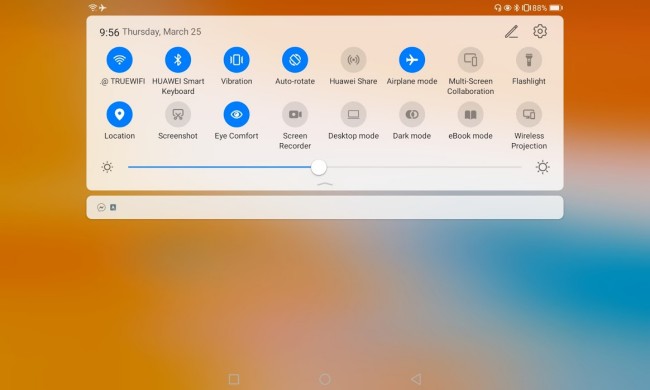The height and width of the screenshot is (390, 650).
Task: Turn off Airplane mode
Action: click(412, 60)
